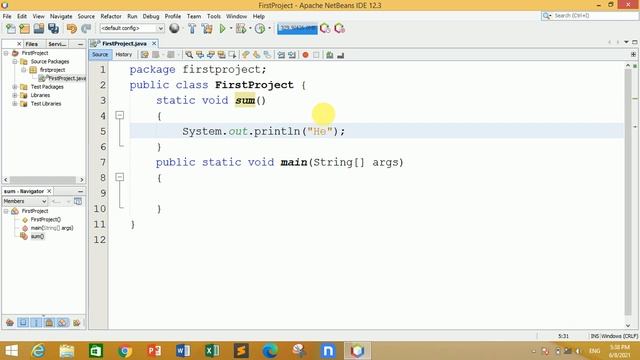Click the last icon on main toolbar
The image size is (640, 360).
point(339,29)
